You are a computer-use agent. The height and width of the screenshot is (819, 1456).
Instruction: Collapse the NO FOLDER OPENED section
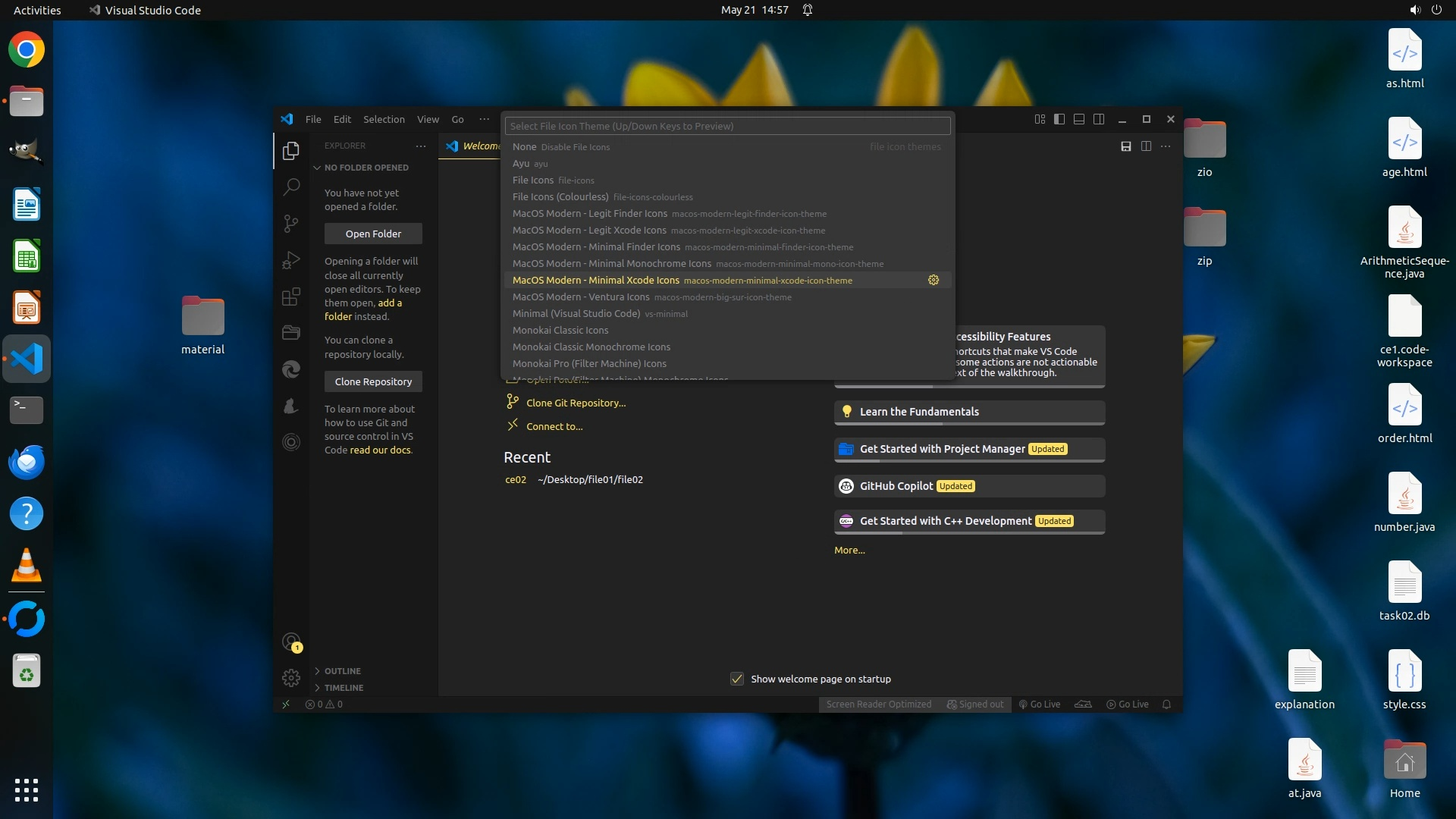coord(366,168)
